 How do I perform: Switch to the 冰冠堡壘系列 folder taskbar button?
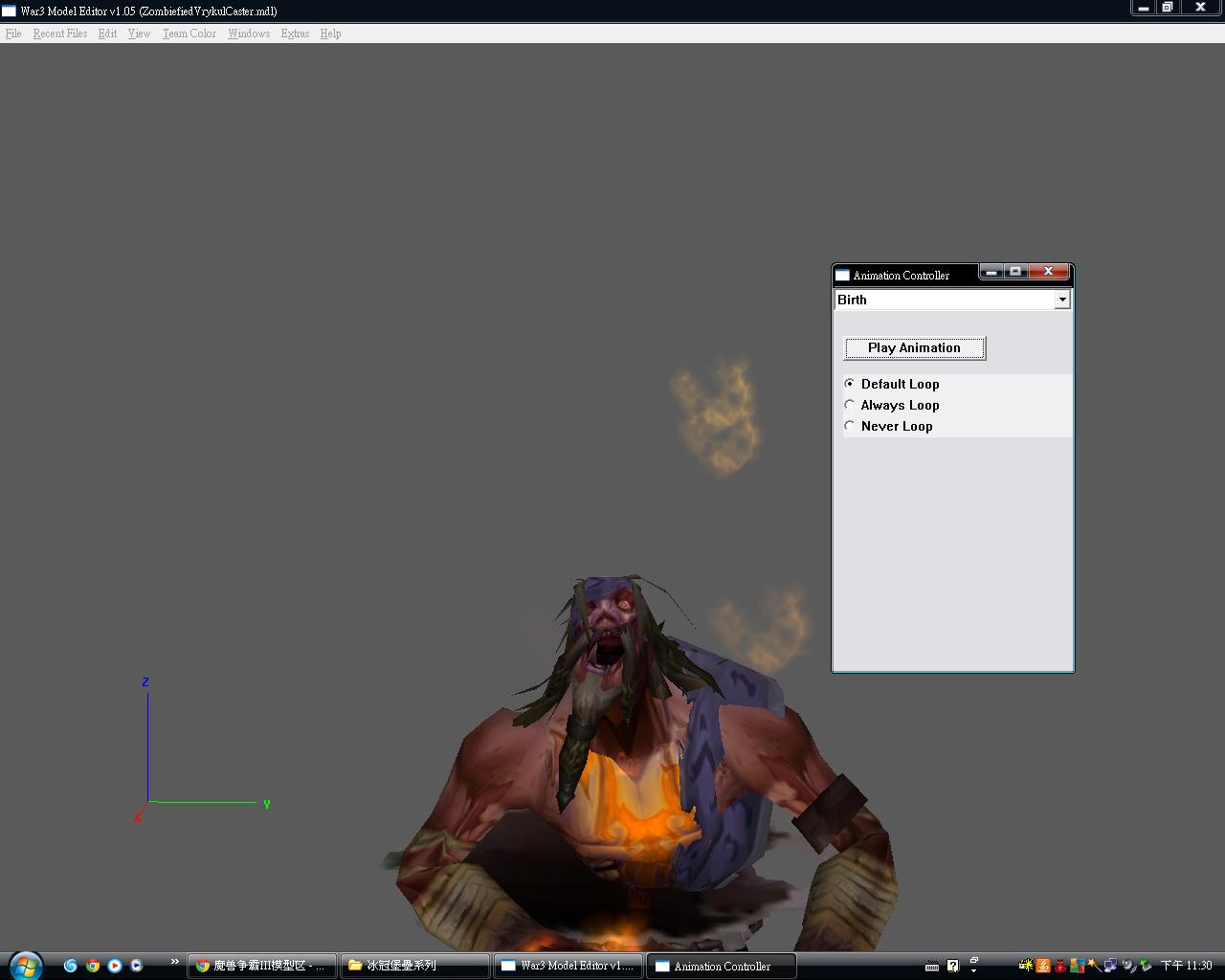[414, 966]
